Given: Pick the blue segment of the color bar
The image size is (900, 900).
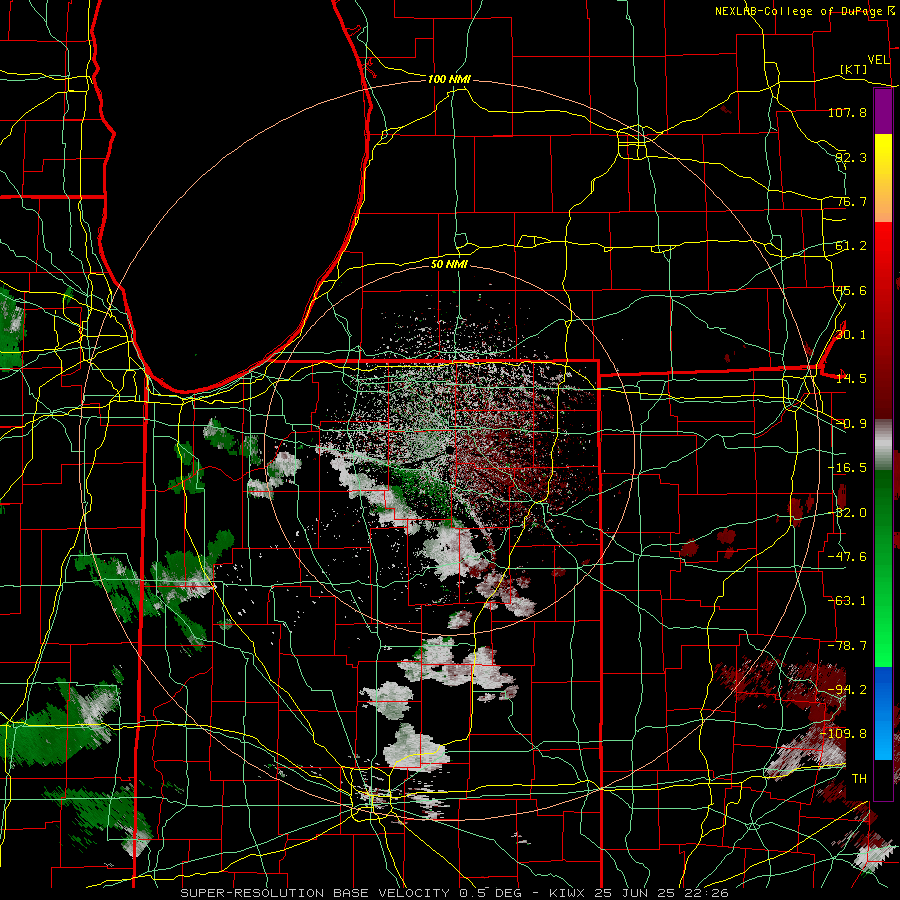Looking at the screenshot, I should point(883,713).
